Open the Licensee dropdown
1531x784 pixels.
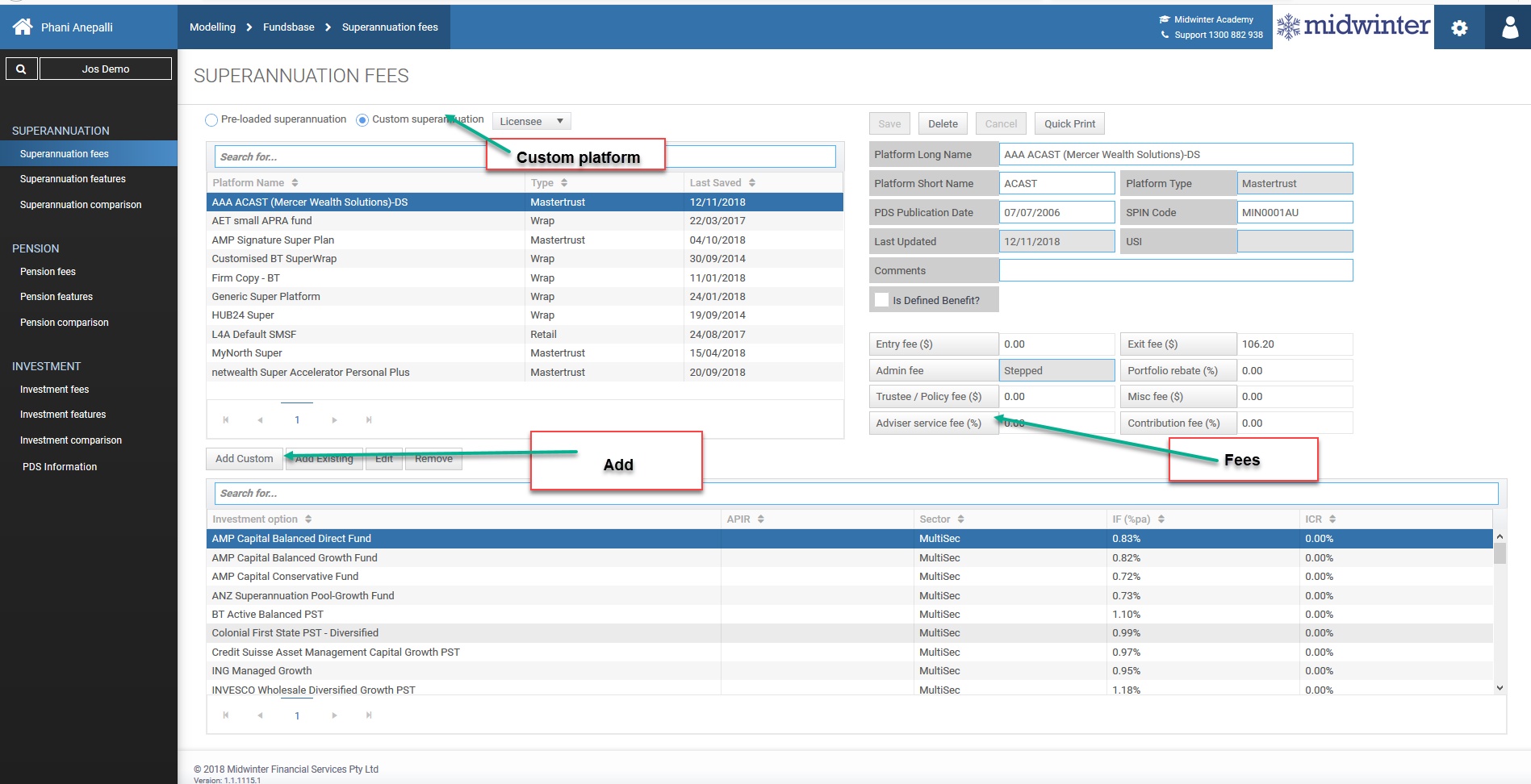pos(531,121)
